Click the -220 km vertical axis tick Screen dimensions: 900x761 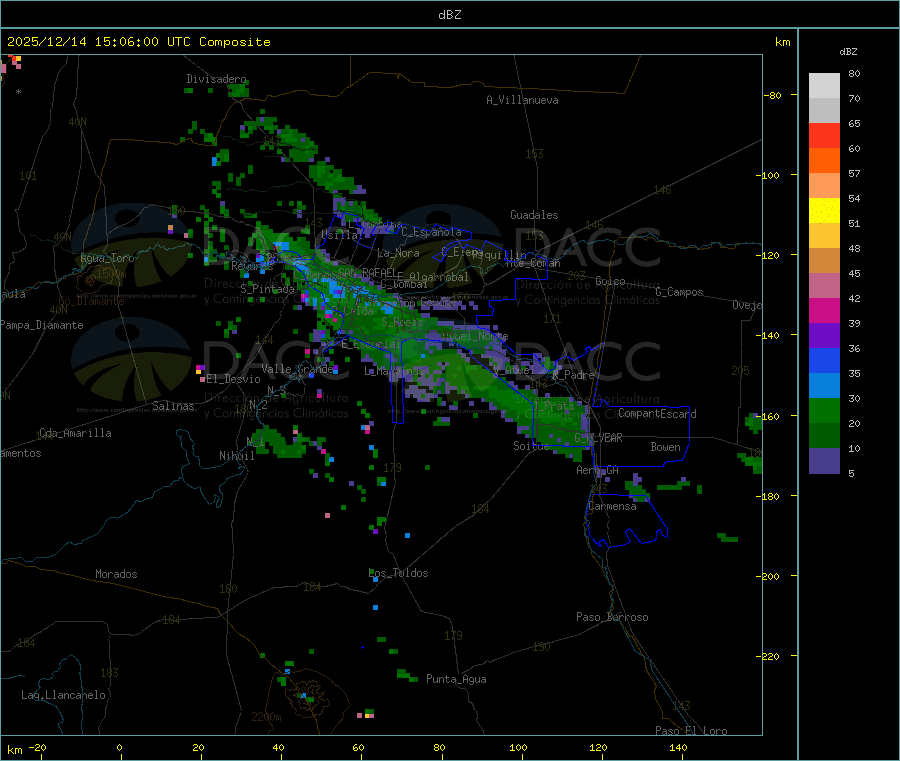click(767, 657)
